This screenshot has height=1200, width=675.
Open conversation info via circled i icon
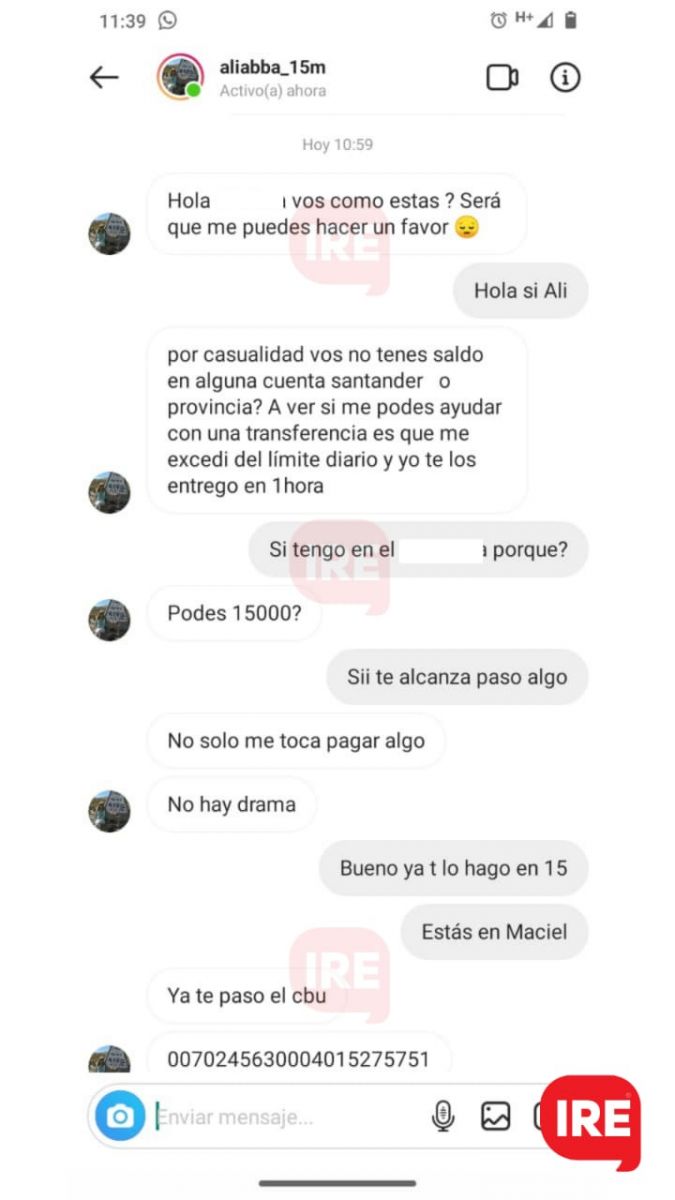[x=565, y=77]
